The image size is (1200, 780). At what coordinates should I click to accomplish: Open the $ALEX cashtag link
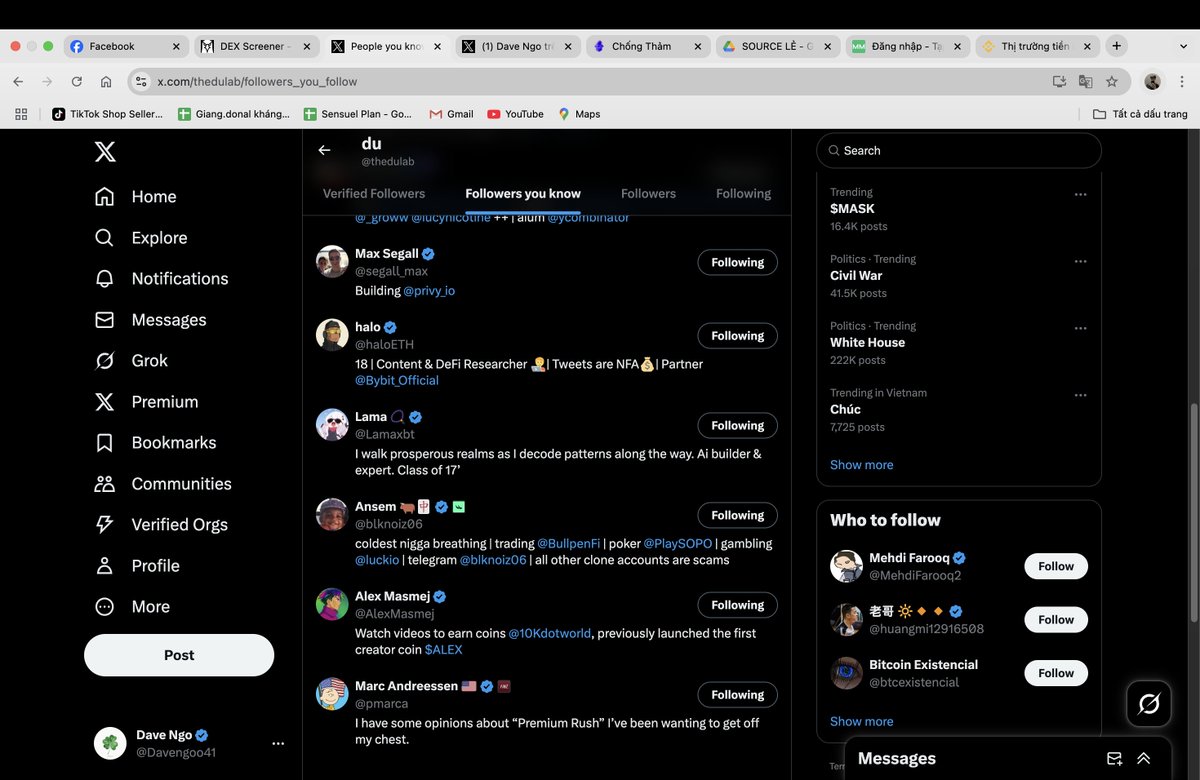[443, 650]
